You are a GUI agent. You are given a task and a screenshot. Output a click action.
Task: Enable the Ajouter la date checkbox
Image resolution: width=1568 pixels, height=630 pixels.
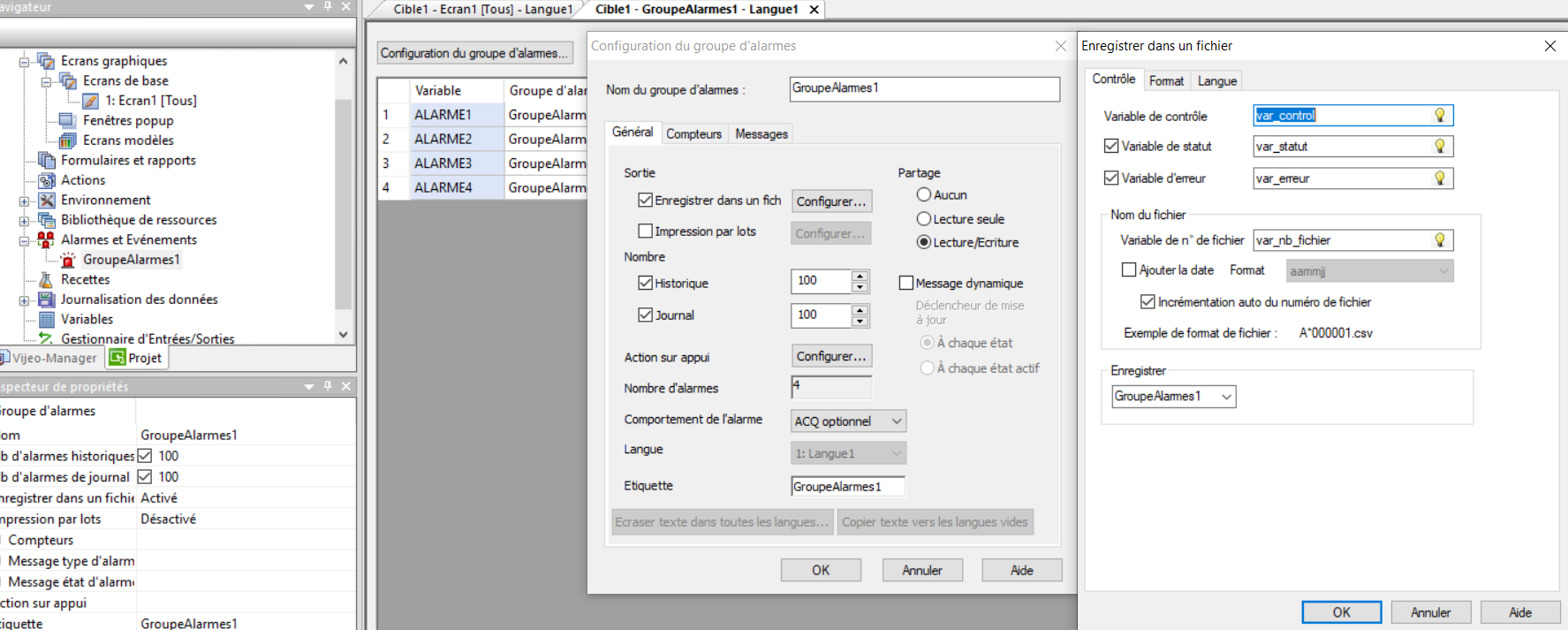click(x=1128, y=270)
